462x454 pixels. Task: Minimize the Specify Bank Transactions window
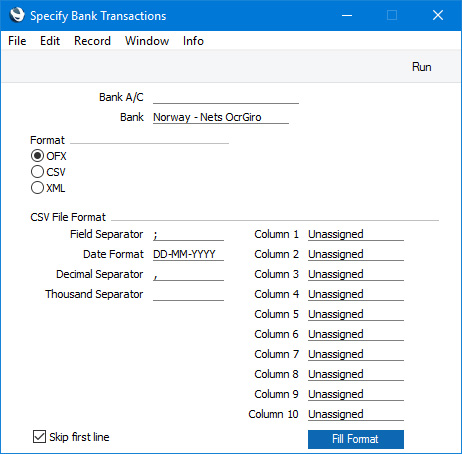[x=347, y=15]
